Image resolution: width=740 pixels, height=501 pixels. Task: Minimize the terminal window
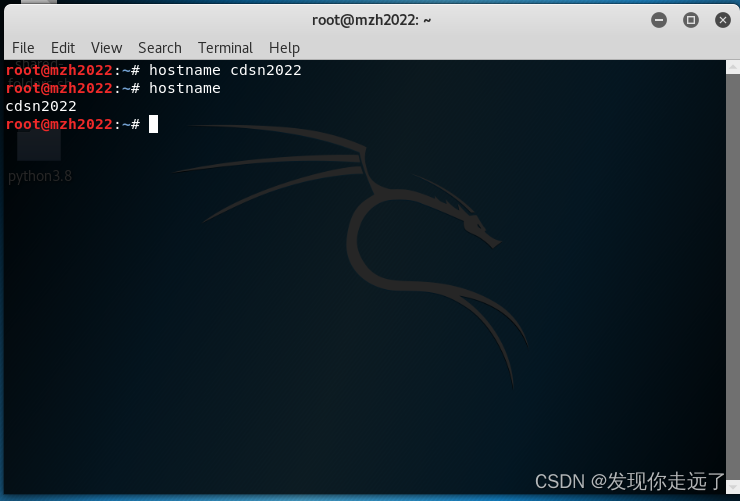tap(659, 20)
